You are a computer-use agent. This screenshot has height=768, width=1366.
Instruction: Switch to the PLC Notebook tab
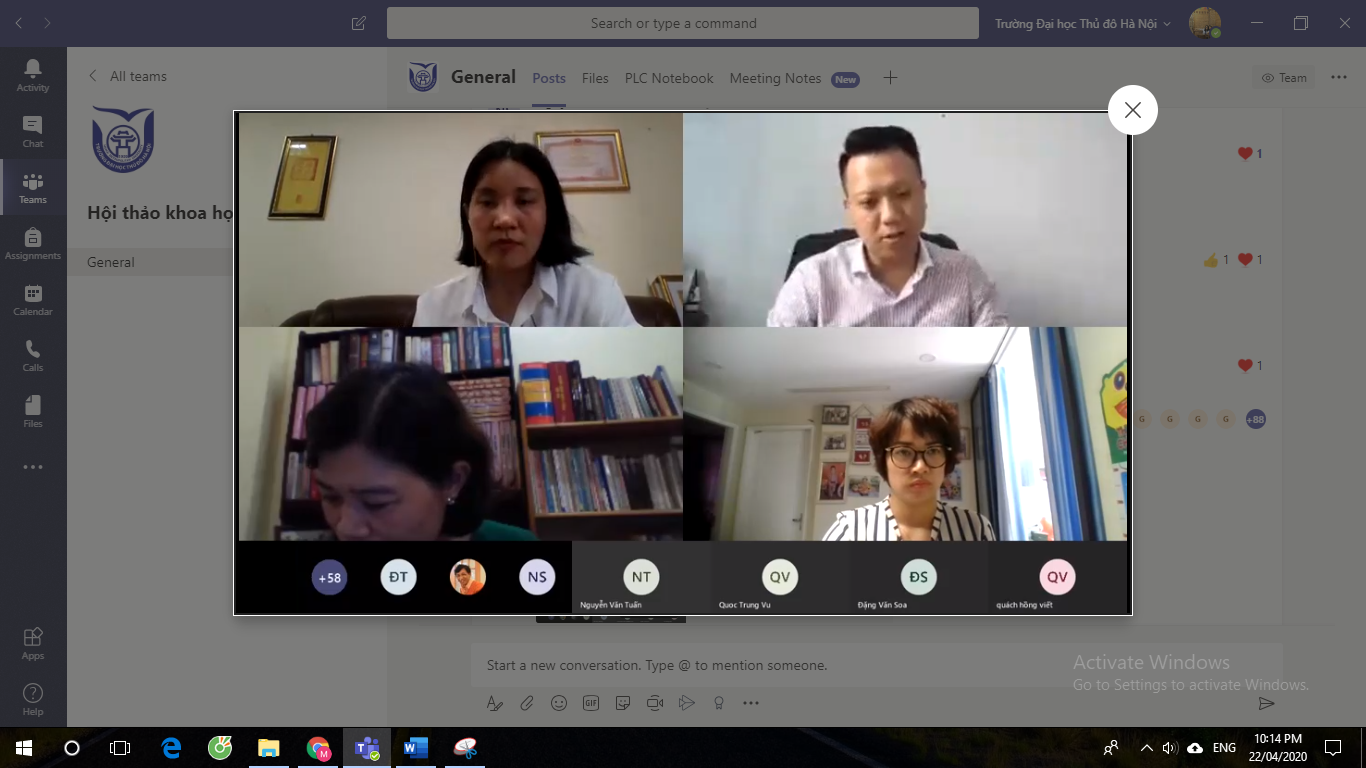[669, 78]
